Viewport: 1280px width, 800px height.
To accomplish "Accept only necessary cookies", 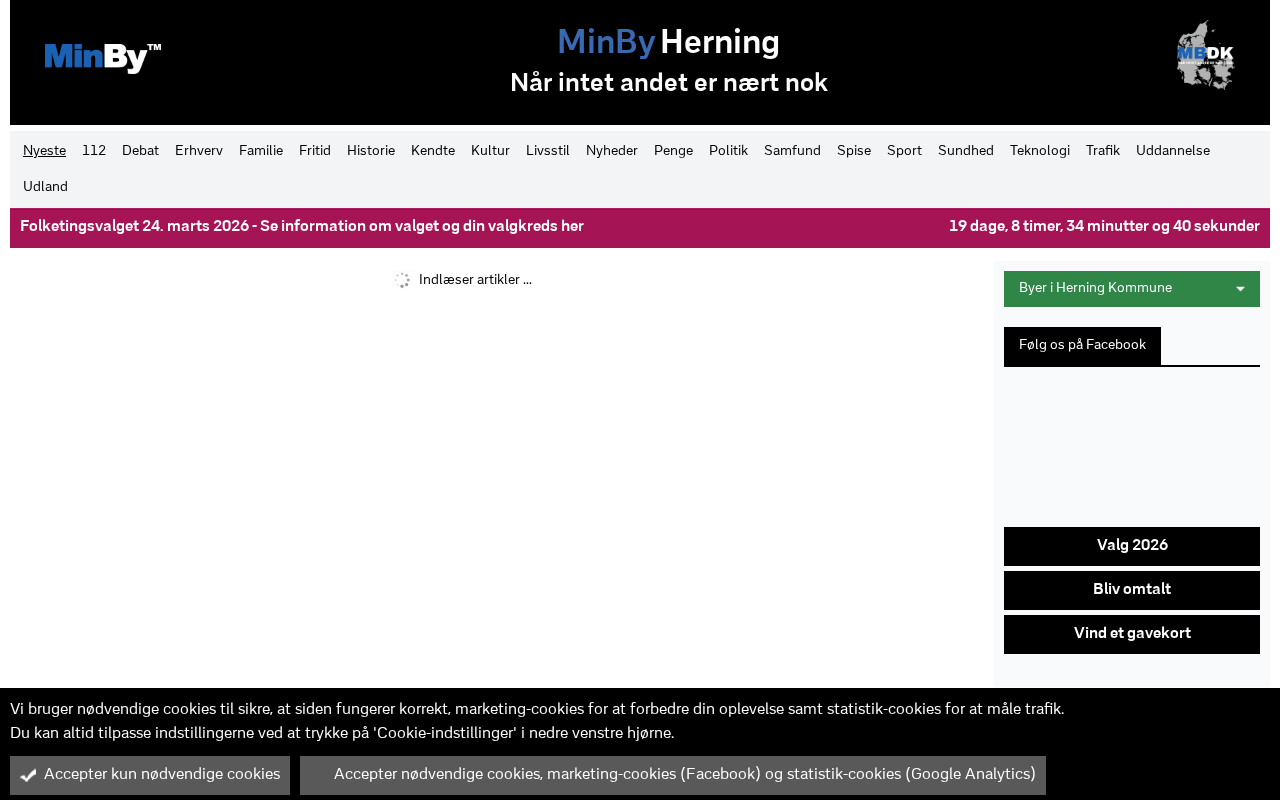I will pyautogui.click(x=150, y=775).
